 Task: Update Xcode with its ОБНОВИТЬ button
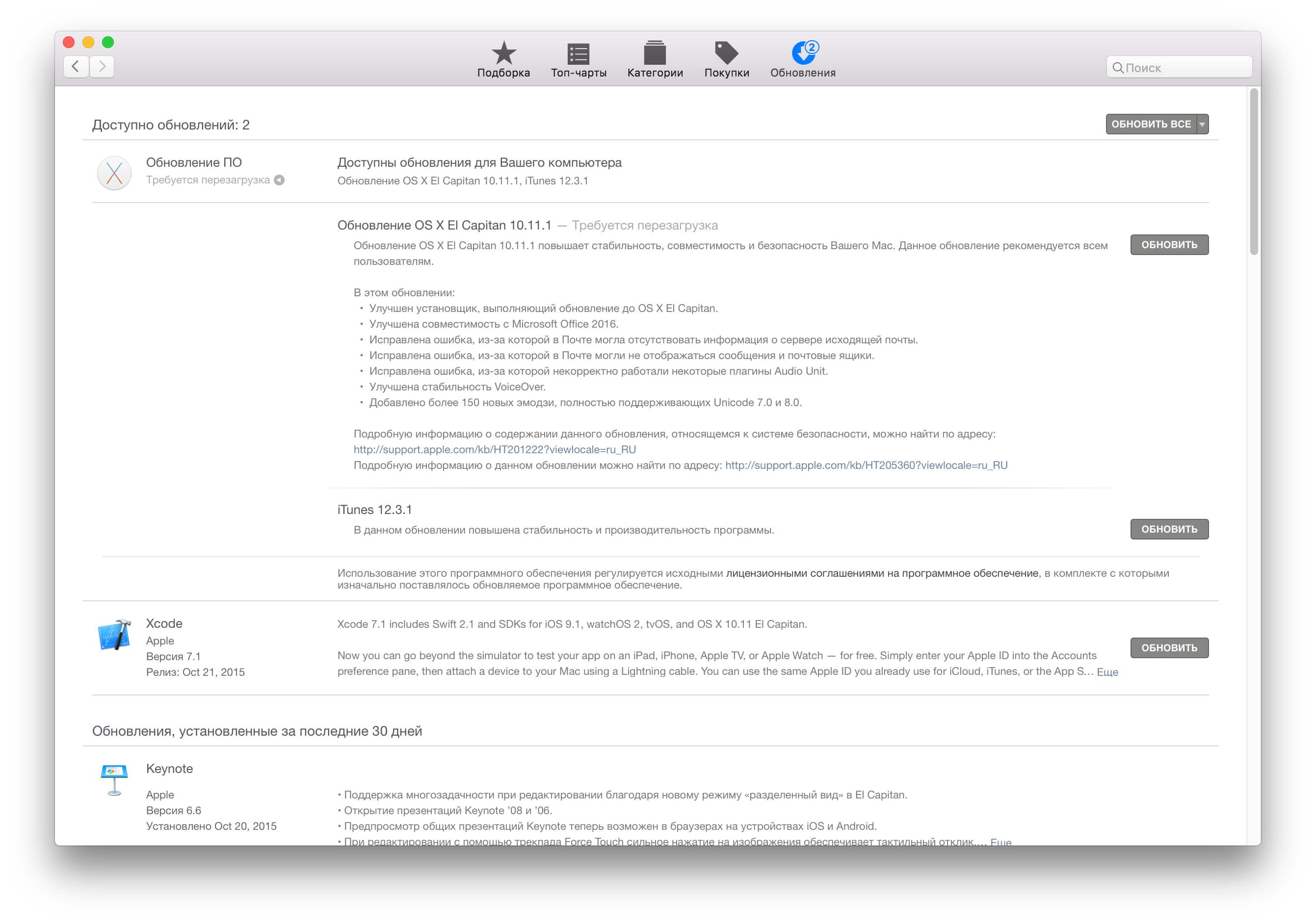pyautogui.click(x=1169, y=647)
